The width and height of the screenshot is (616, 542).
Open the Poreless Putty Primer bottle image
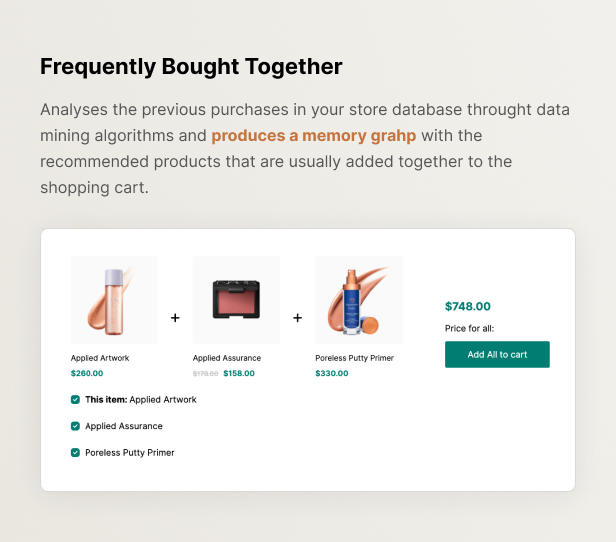(x=359, y=300)
